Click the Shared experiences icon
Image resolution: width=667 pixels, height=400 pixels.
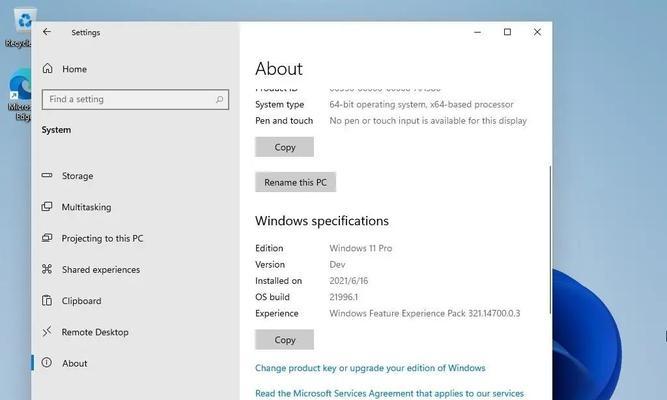click(47, 269)
